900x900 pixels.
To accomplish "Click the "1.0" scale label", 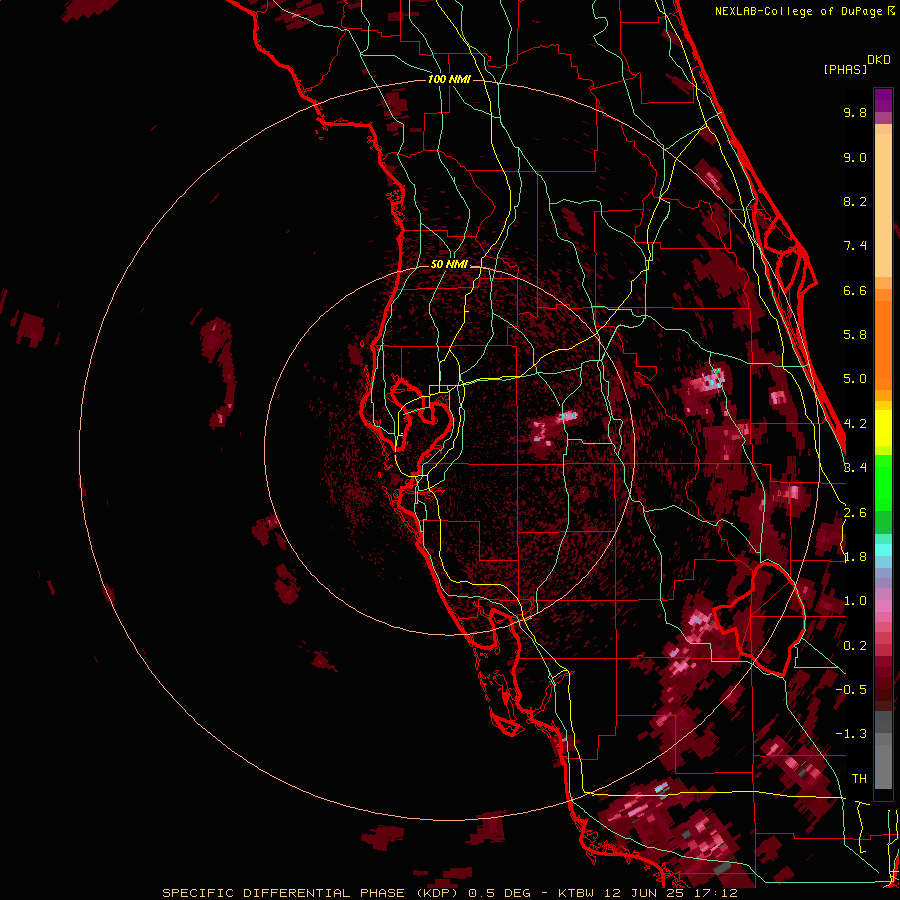I will pos(855,602).
